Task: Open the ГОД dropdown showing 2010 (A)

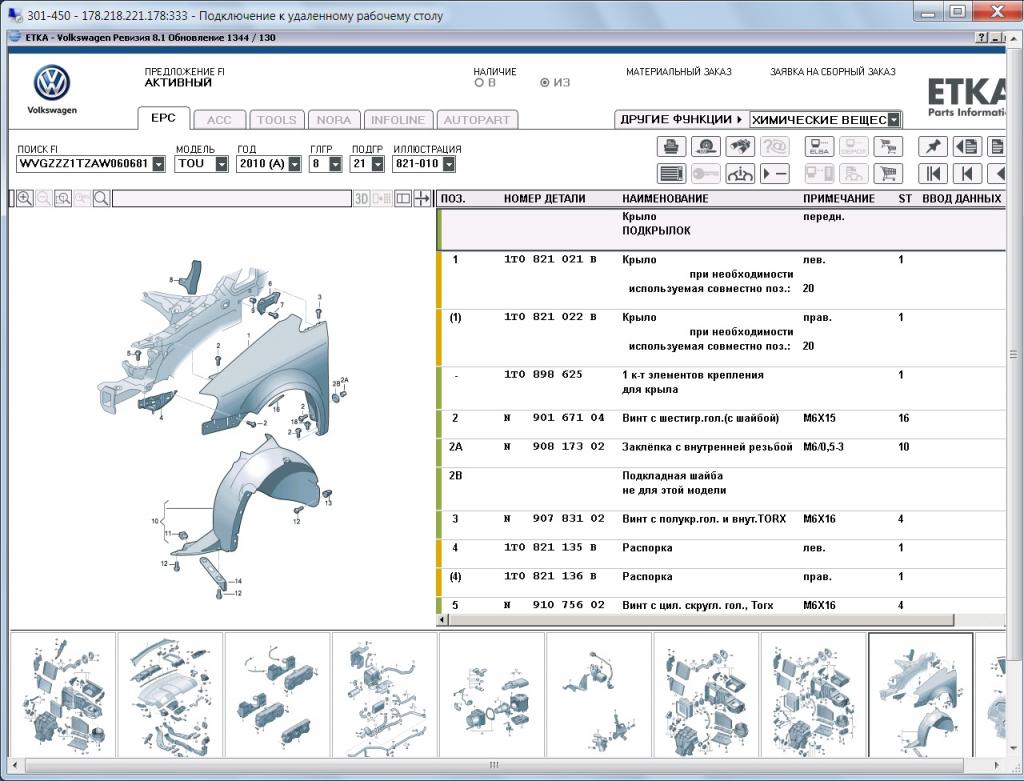Action: [295, 164]
